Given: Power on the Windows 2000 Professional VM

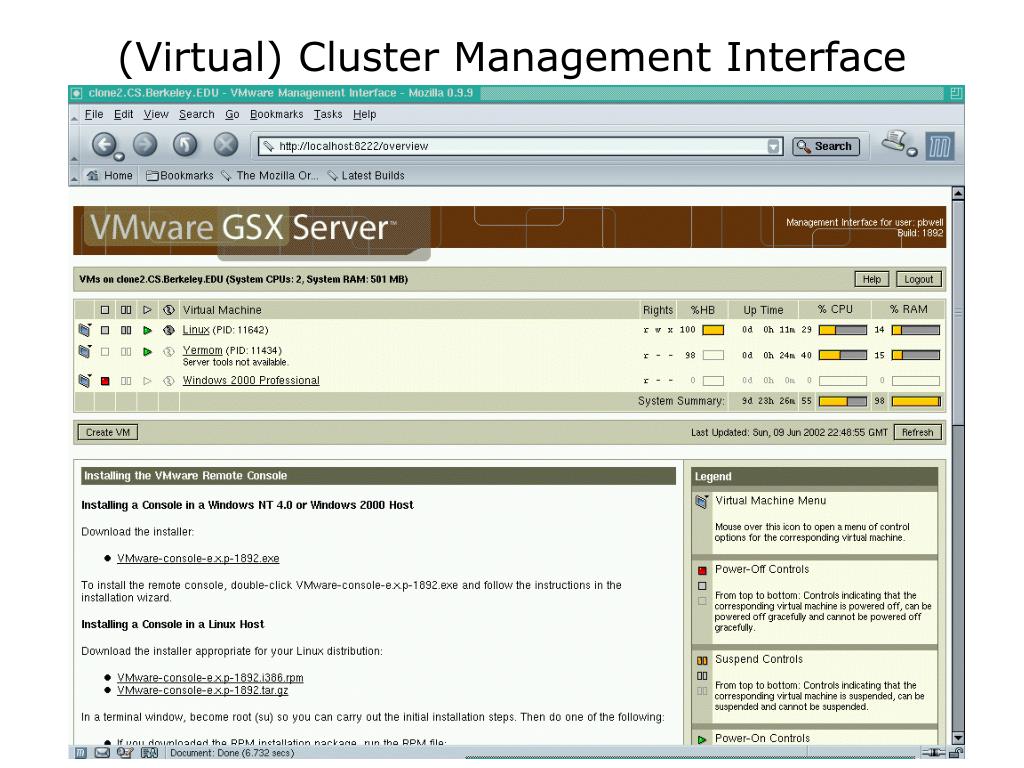Looking at the screenshot, I should 148,381.
